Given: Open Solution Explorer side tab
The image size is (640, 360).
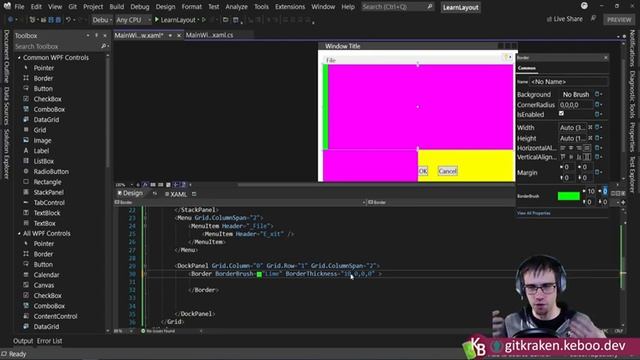Looking at the screenshot, I should 6,153.
